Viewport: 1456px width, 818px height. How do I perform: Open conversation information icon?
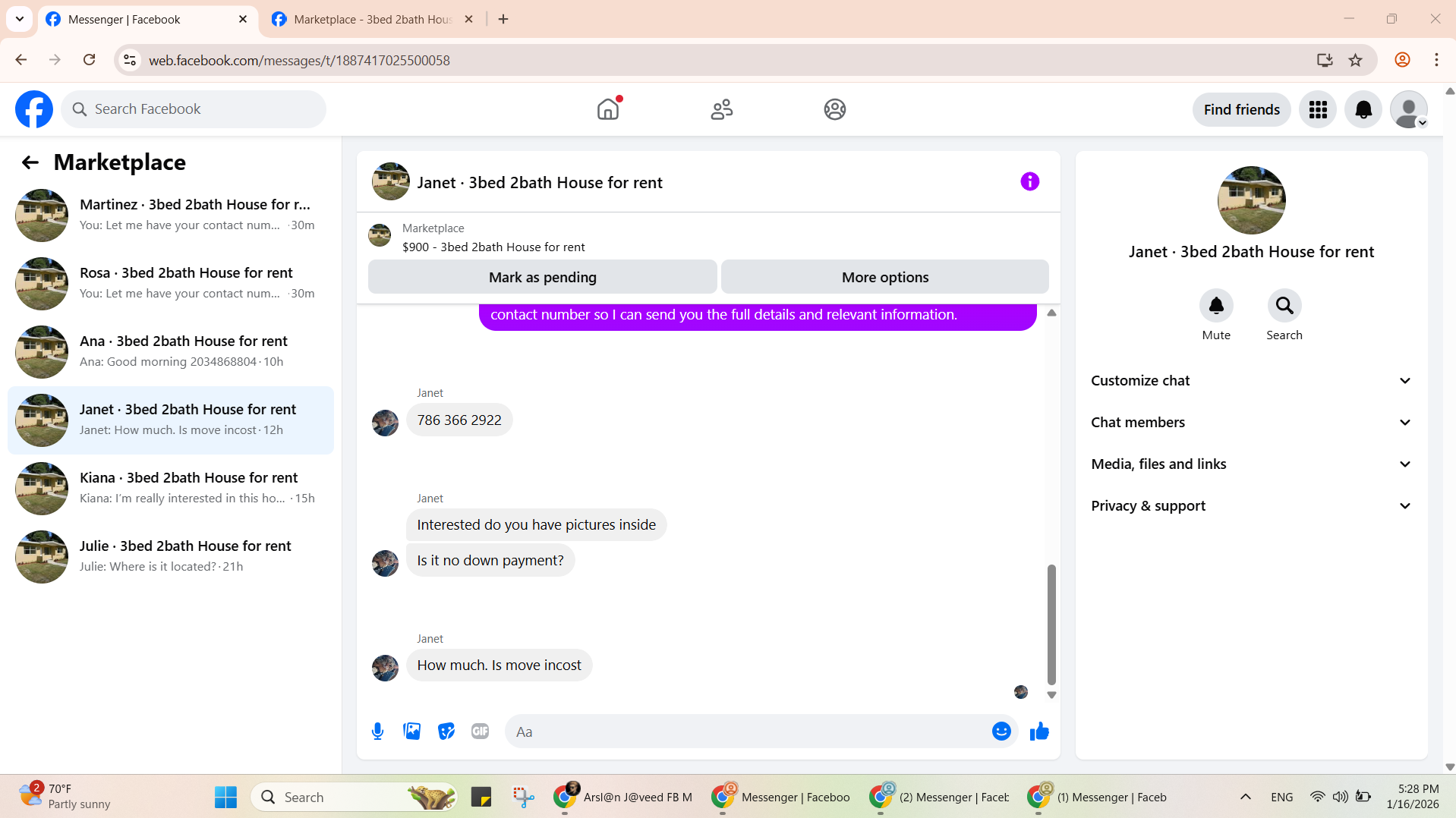click(x=1029, y=181)
